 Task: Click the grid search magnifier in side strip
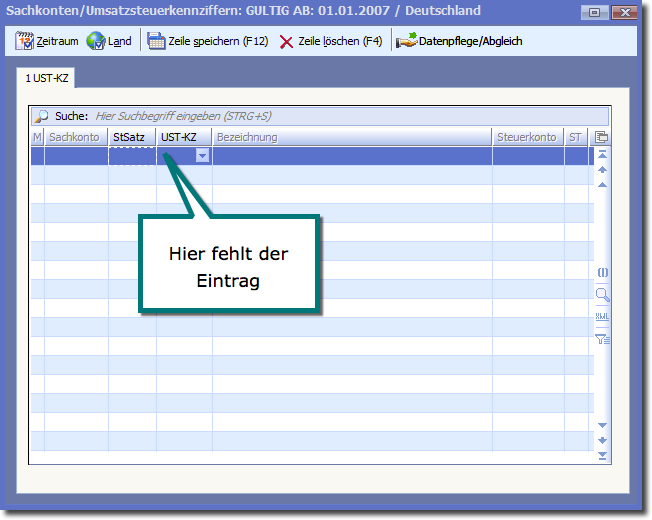pos(602,295)
